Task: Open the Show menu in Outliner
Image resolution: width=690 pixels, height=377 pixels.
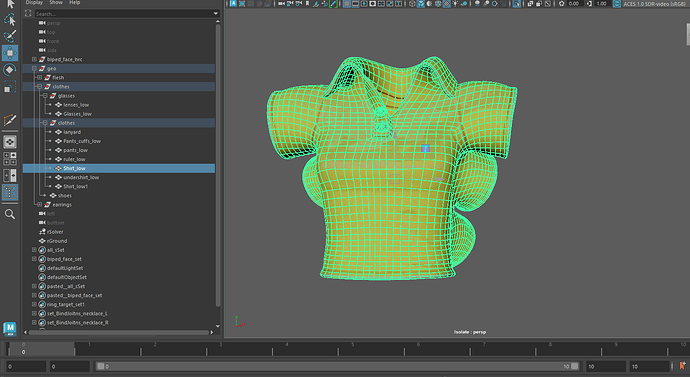Action: click(x=56, y=3)
